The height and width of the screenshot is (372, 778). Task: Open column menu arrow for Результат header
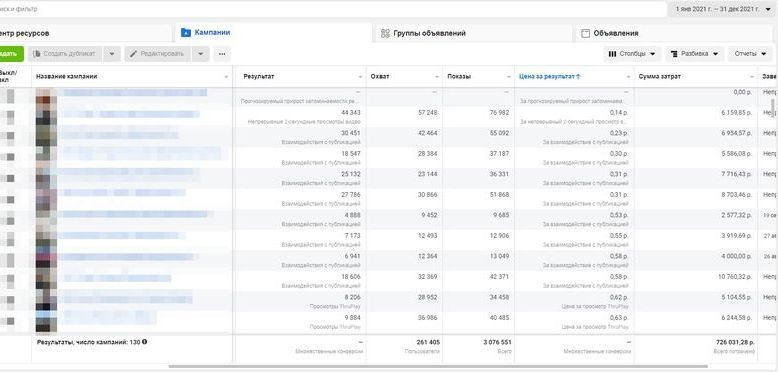point(361,77)
